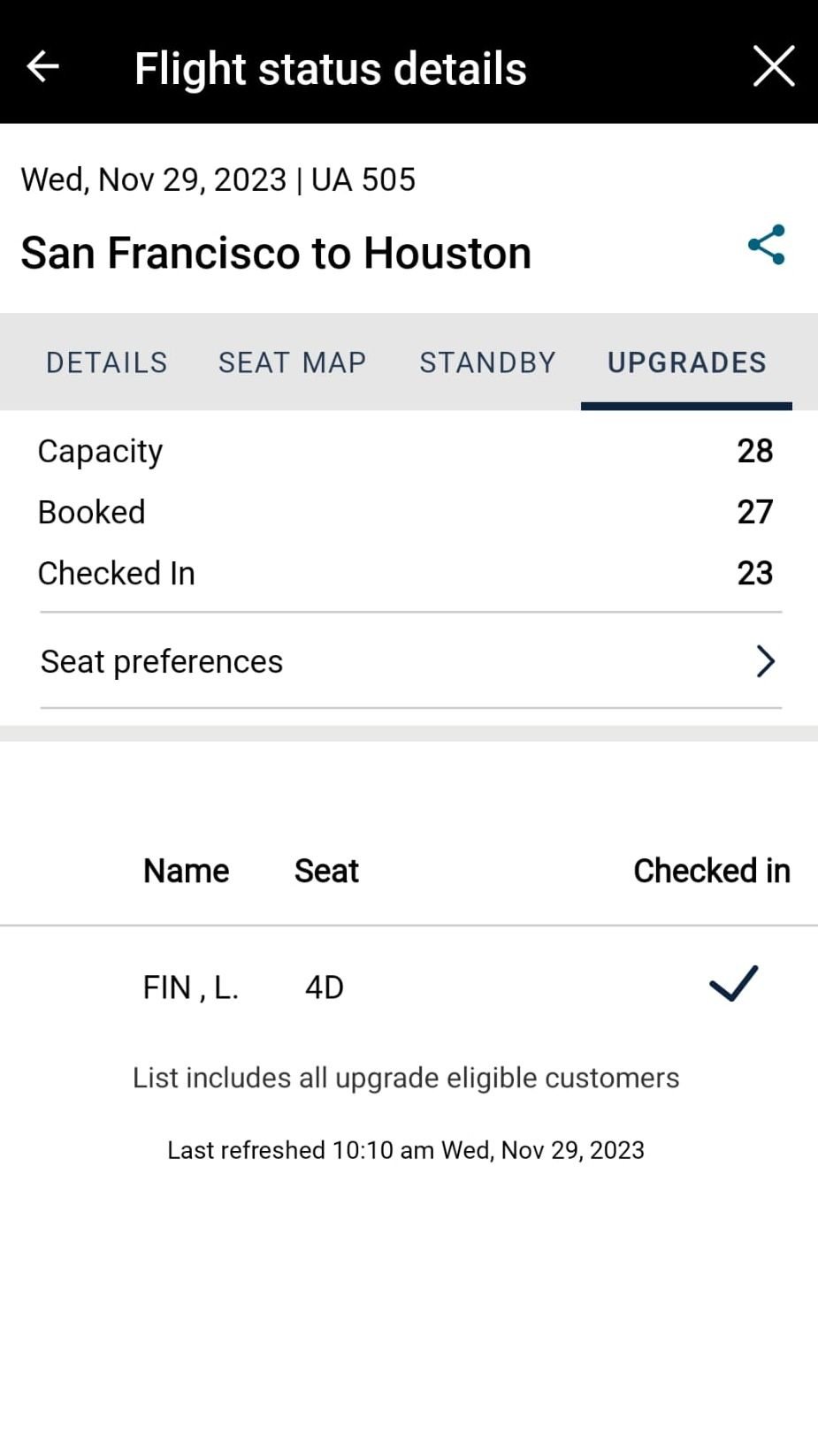Select the passenger name FIN, L.
This screenshot has height=1456, width=818.
190,987
